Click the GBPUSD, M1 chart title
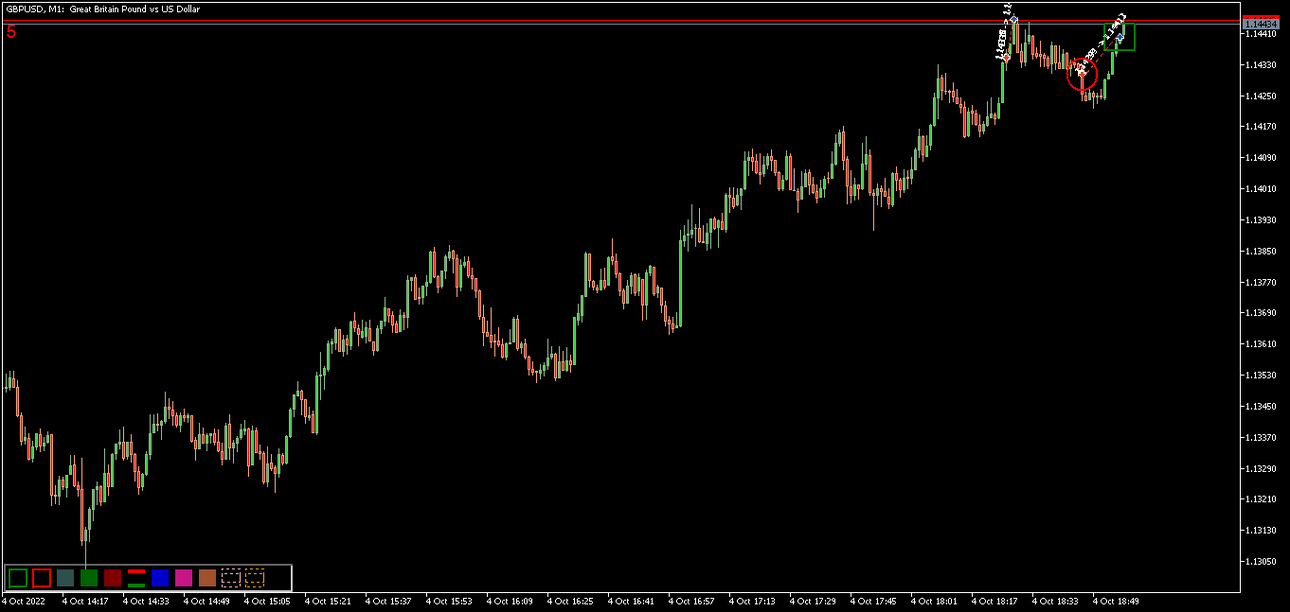The image size is (1290, 612). tap(103, 8)
